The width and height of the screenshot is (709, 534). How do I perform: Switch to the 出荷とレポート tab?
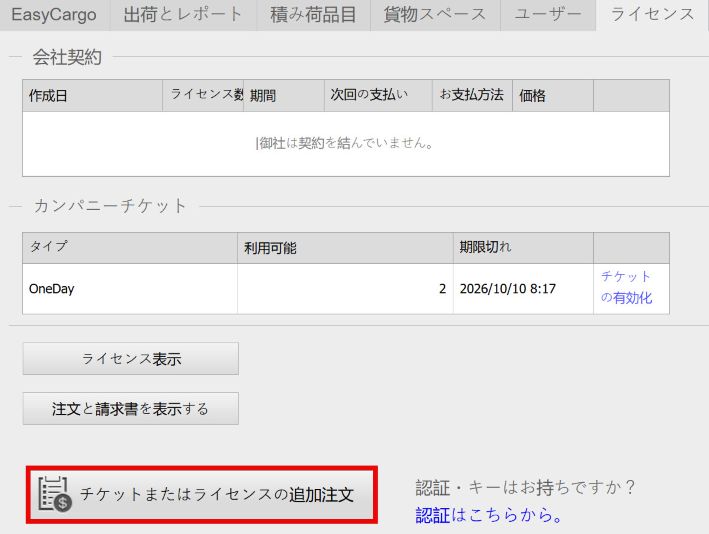coord(182,15)
